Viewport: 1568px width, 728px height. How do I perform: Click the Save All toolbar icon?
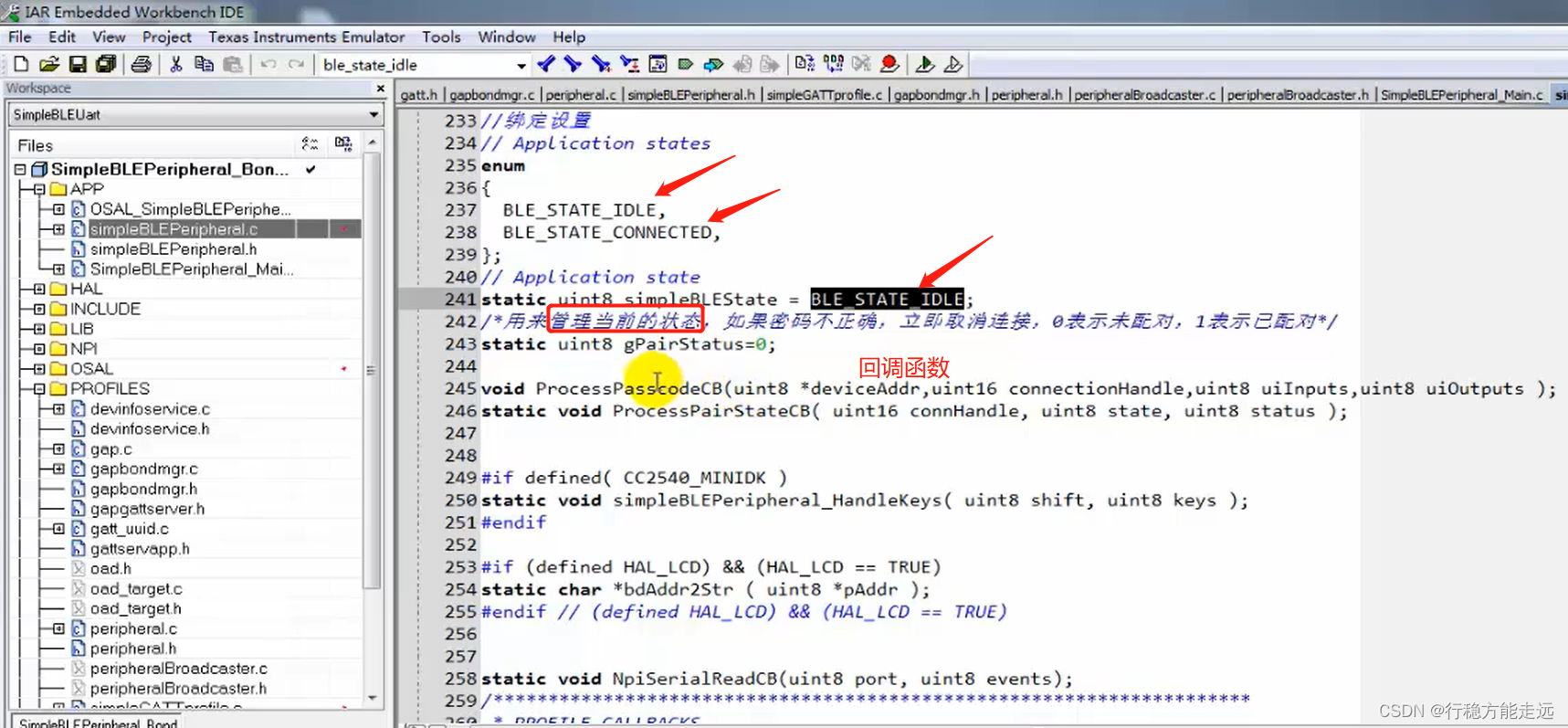tap(106, 64)
